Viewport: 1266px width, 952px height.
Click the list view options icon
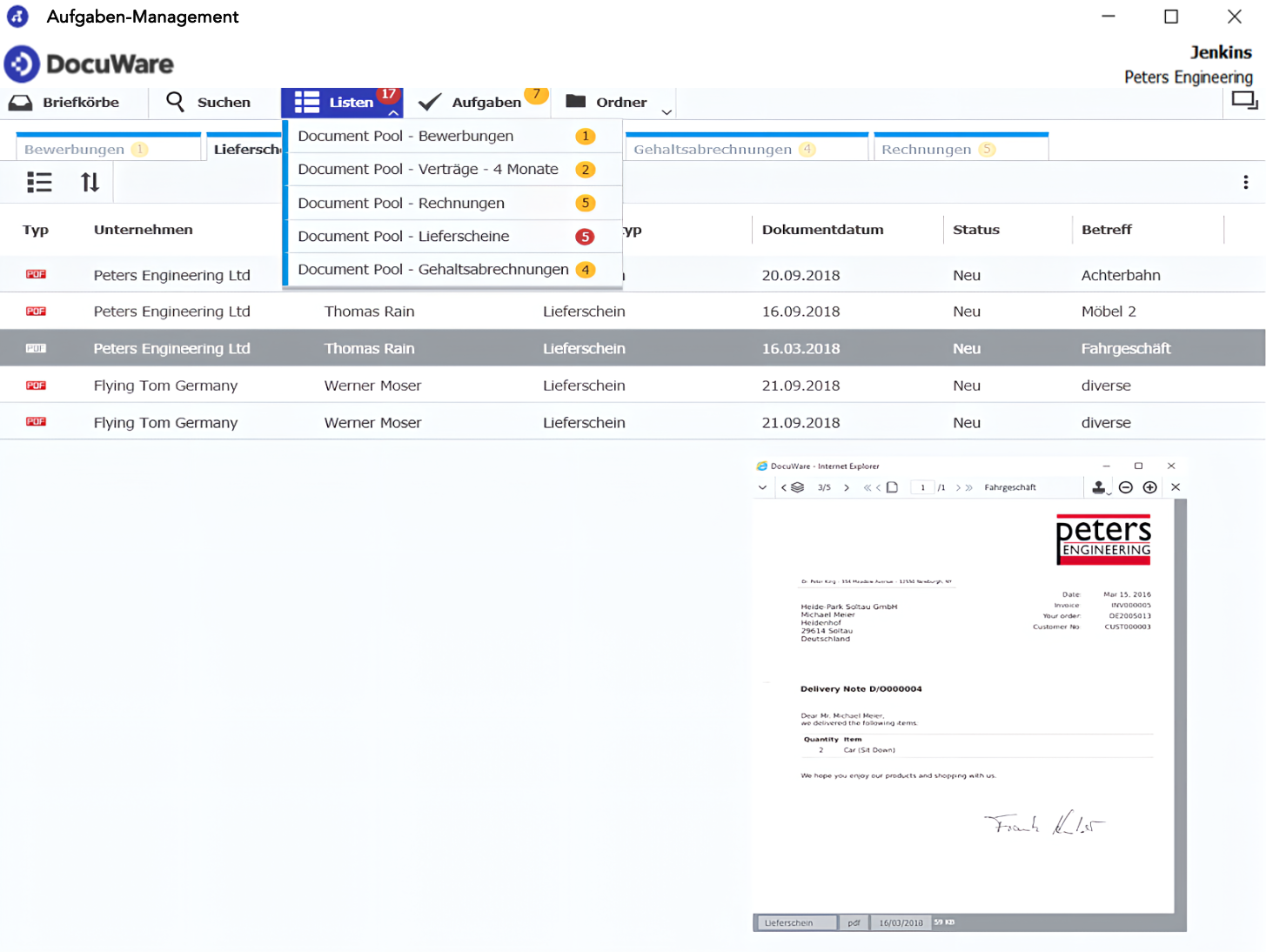point(39,183)
